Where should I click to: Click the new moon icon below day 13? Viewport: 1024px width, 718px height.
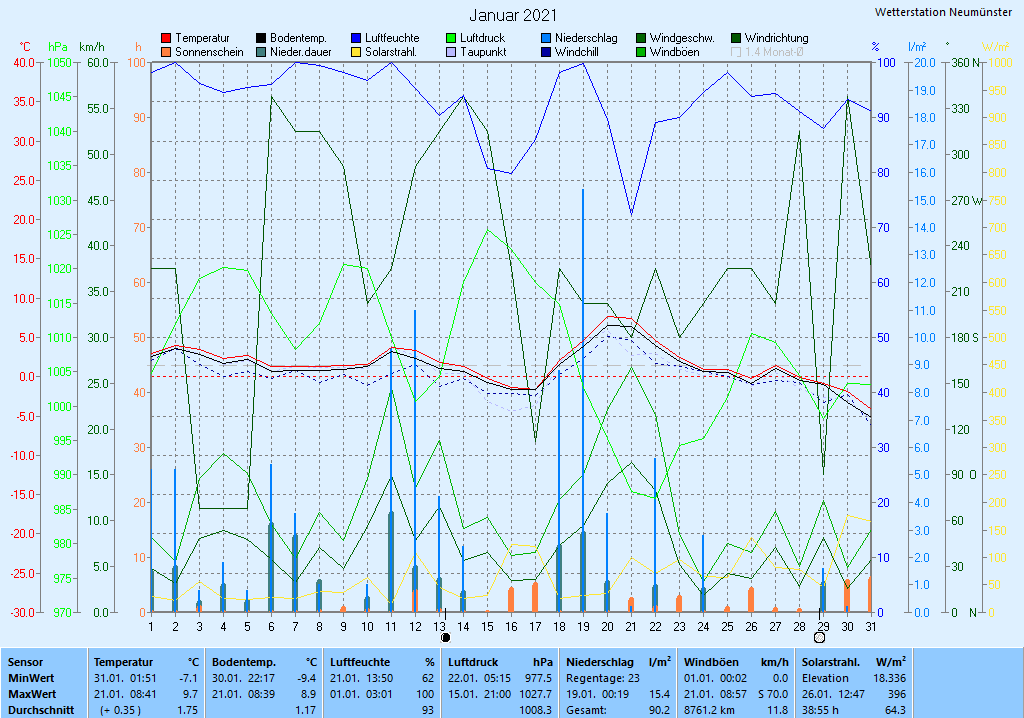445,638
